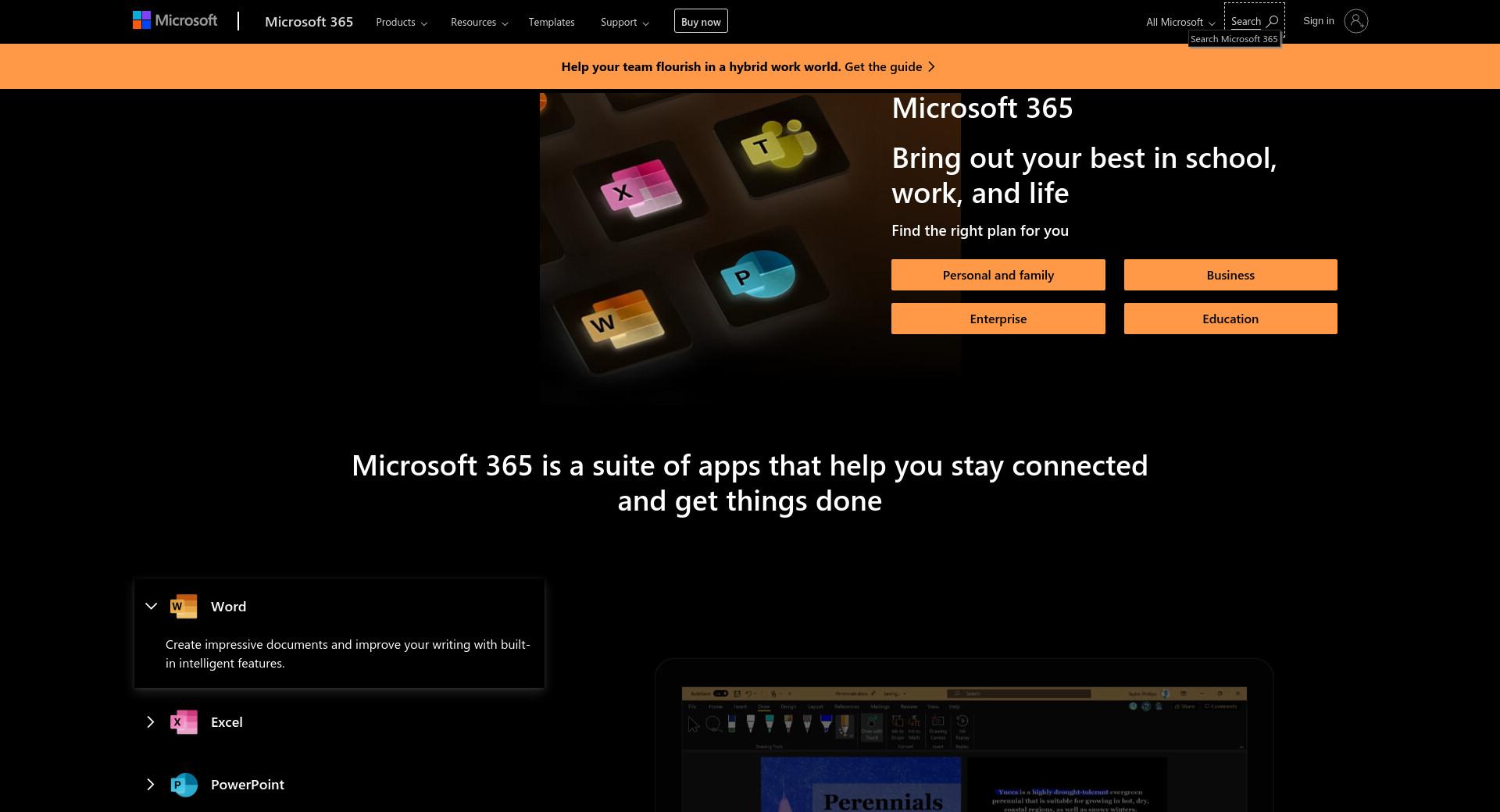
Task: Click the Word heading text
Action: point(228,607)
